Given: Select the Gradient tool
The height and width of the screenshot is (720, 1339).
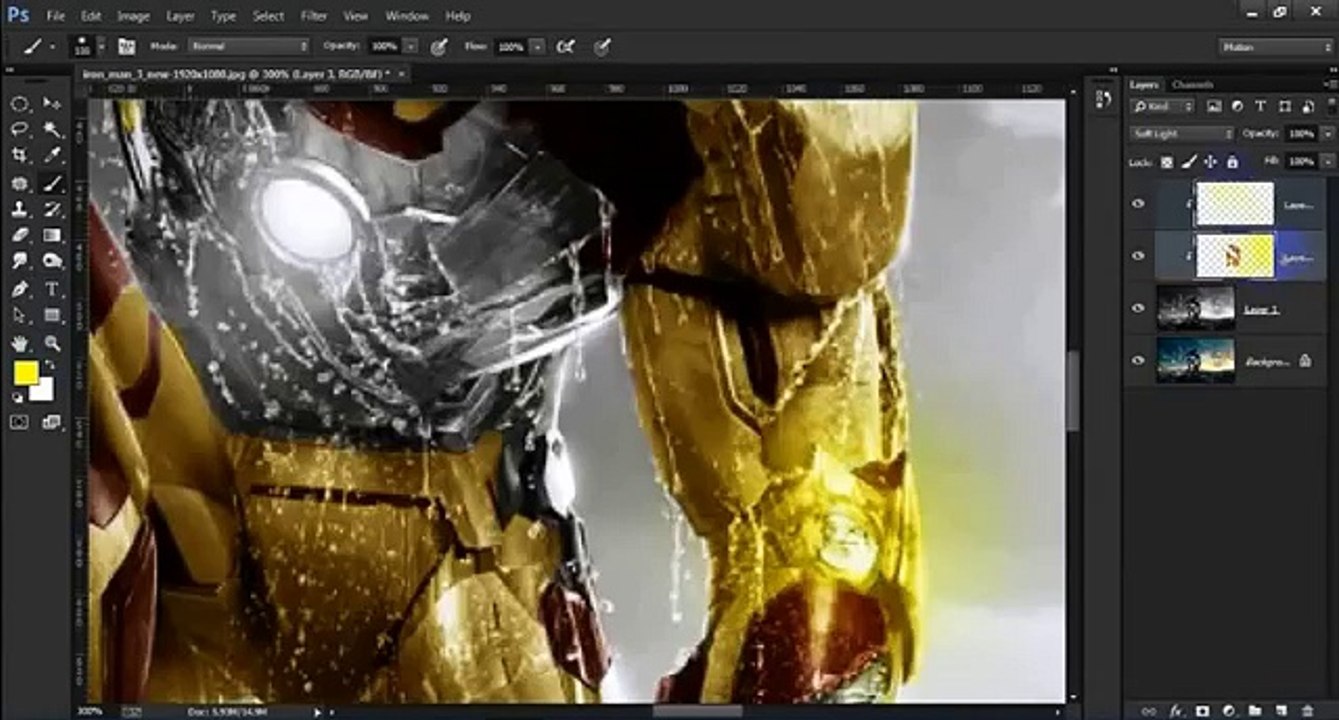Looking at the screenshot, I should point(52,235).
